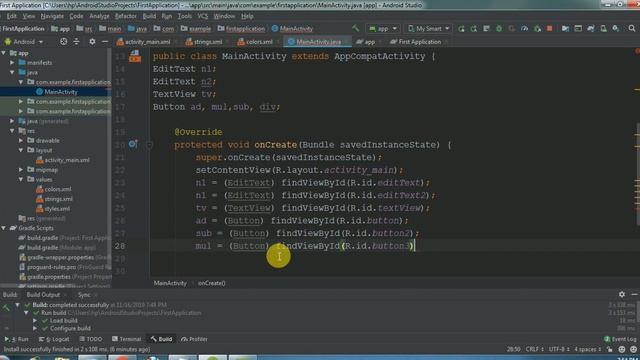The width and height of the screenshot is (640, 360).
Task: Open the TODO tool window
Action: (x=91, y=339)
